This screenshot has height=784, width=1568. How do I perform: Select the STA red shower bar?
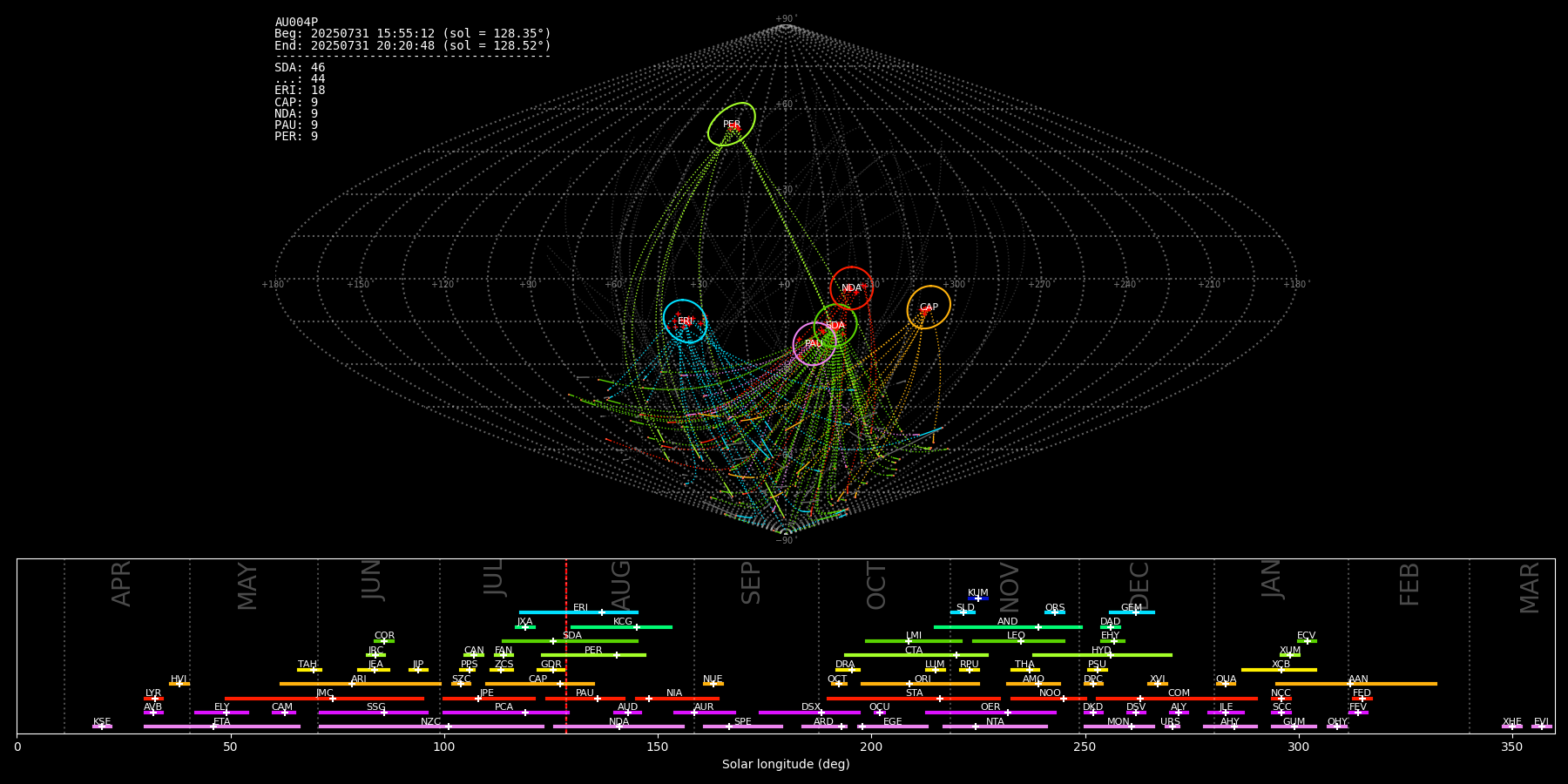914,699
